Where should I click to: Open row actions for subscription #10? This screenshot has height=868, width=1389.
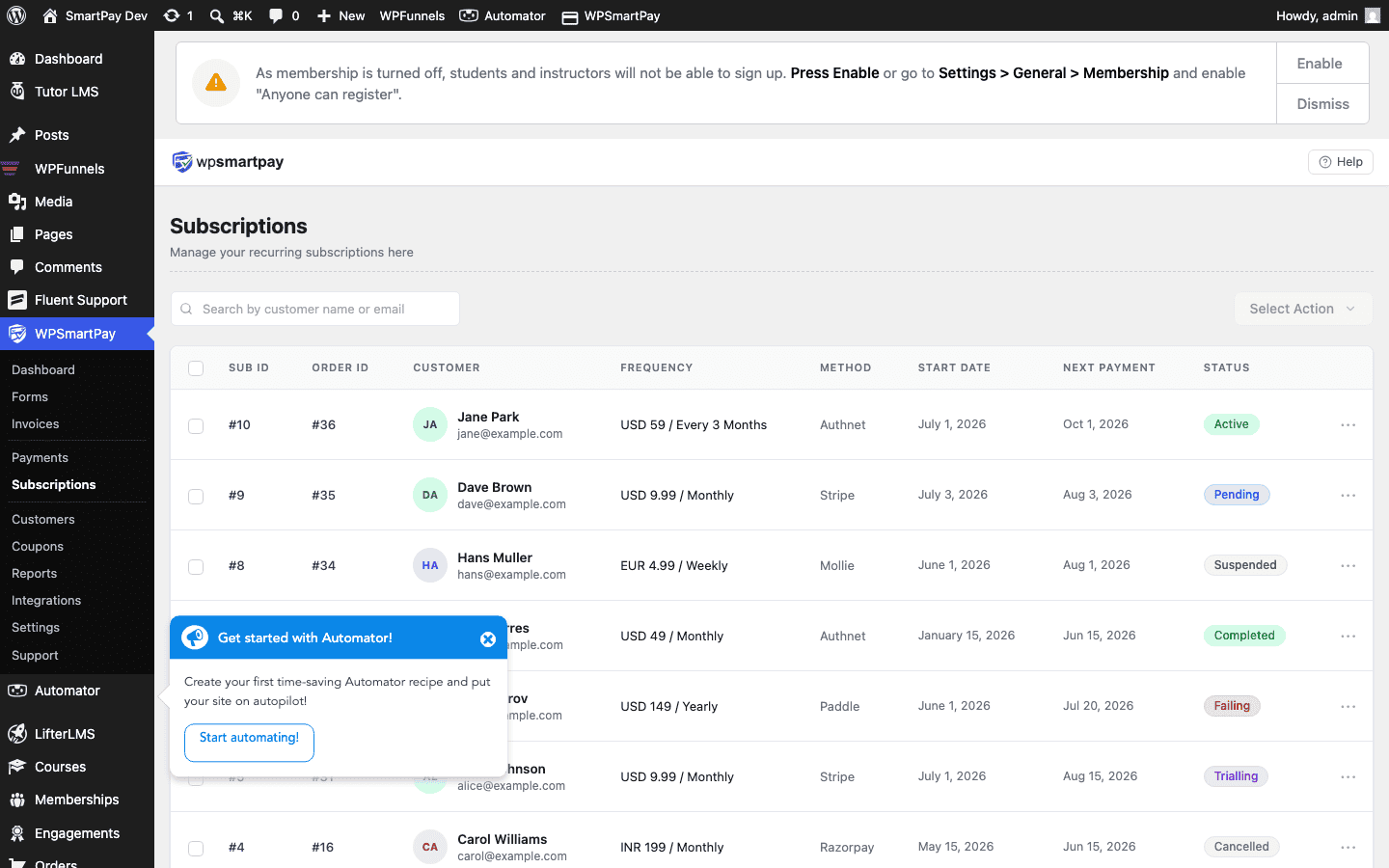coord(1348,424)
